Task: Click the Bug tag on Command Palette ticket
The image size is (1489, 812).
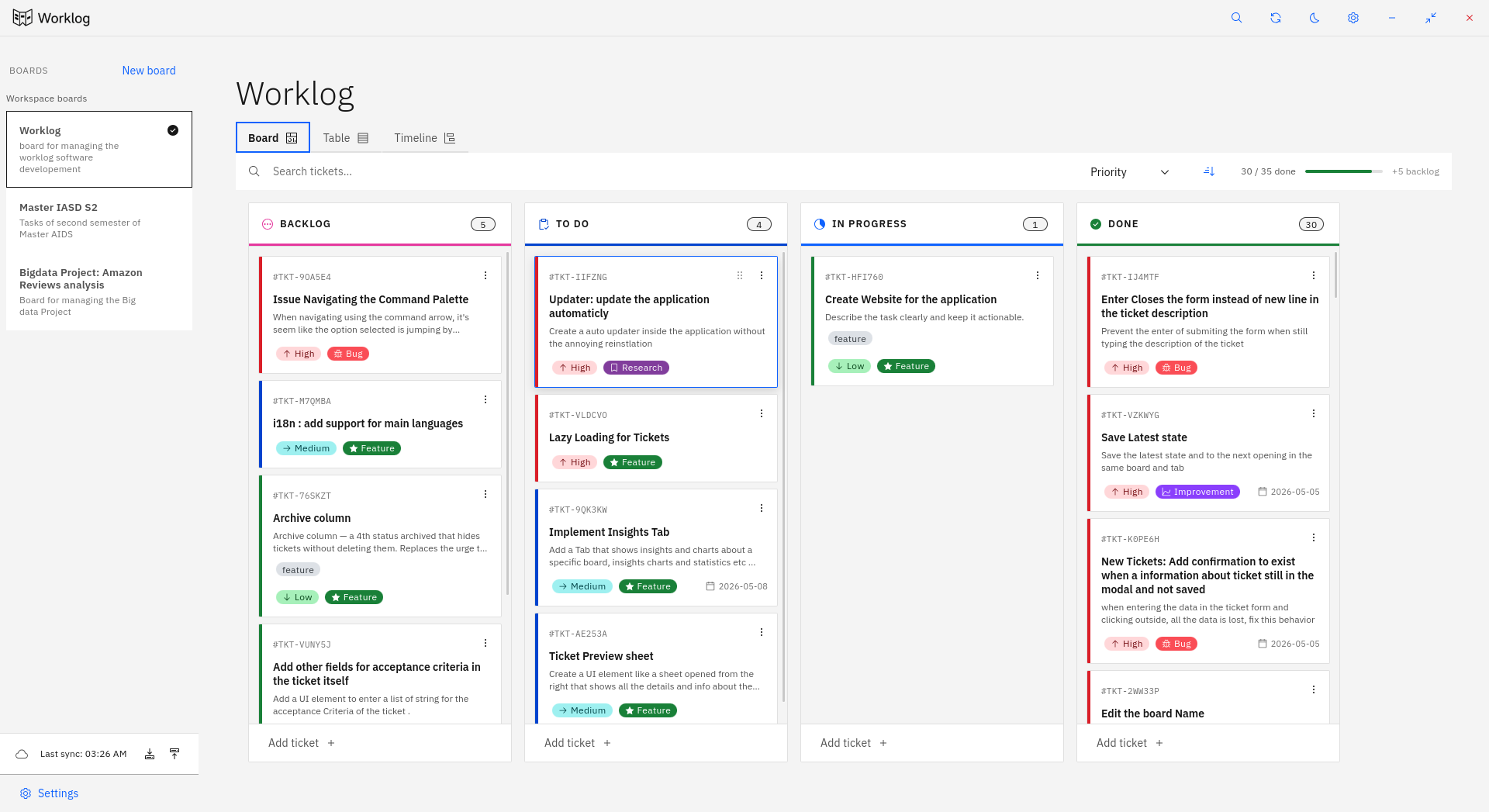Action: [x=348, y=354]
